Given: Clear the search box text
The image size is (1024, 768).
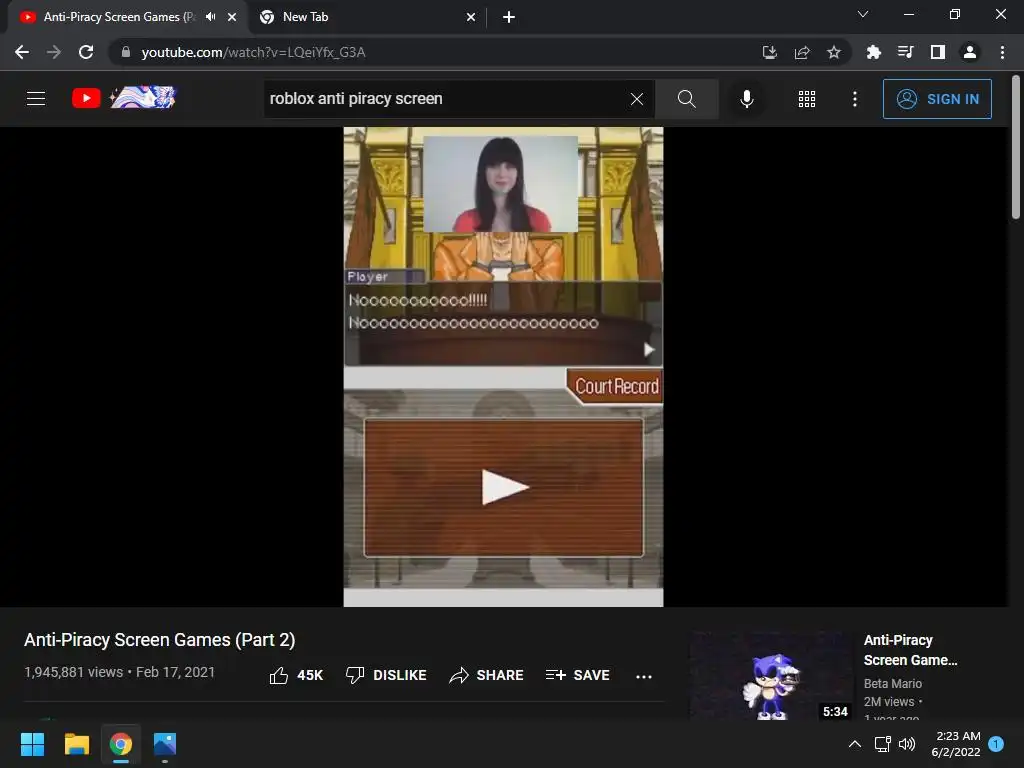Looking at the screenshot, I should pyautogui.click(x=637, y=99).
